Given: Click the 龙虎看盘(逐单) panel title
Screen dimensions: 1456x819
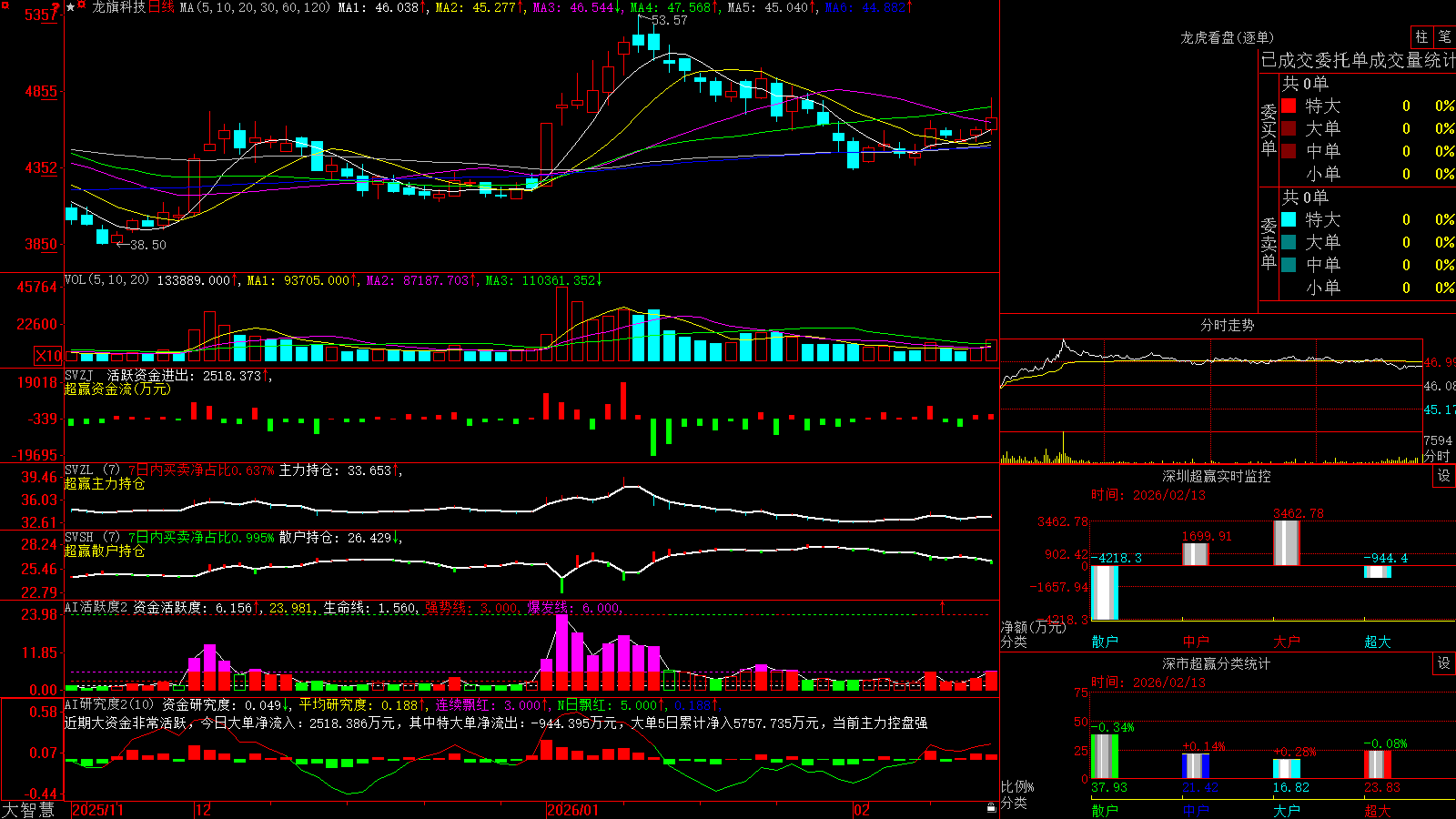Looking at the screenshot, I should click(x=1227, y=37).
